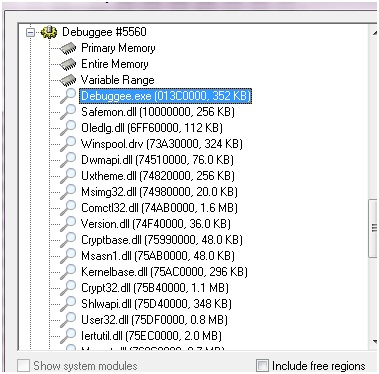Image resolution: width=379 pixels, height=374 pixels.
Task: Select Crypt32.dll (75B40000, 1.1 MB)
Action: coord(155,288)
